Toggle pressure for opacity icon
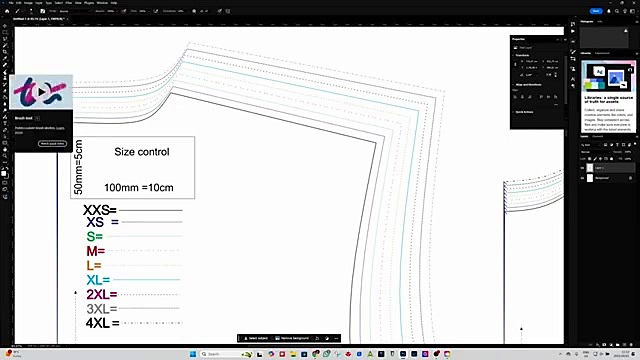Screen dimensions: 640x360 (x=124, y=11)
